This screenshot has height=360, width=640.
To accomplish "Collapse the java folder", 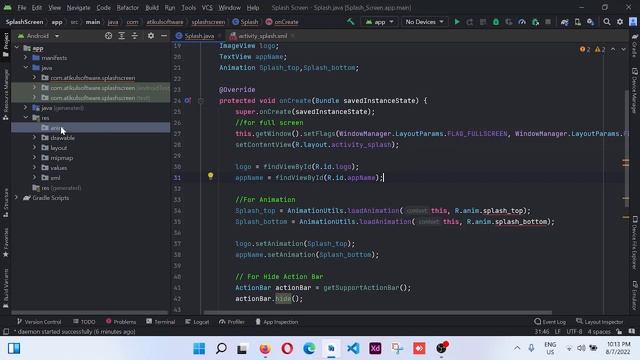I will click(x=26, y=68).
